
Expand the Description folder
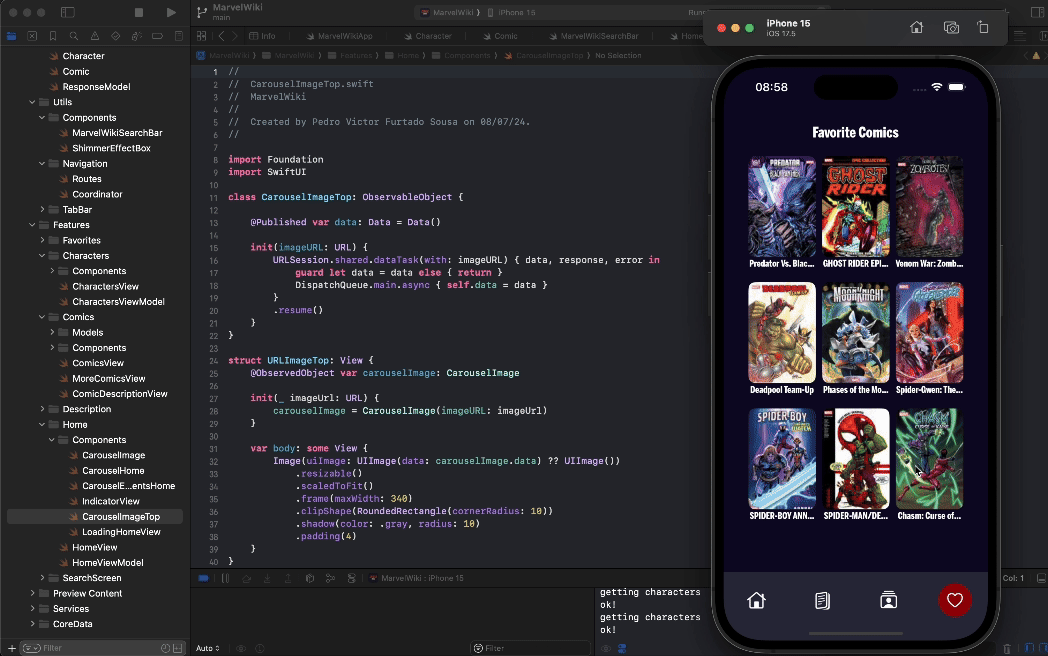click(x=42, y=409)
